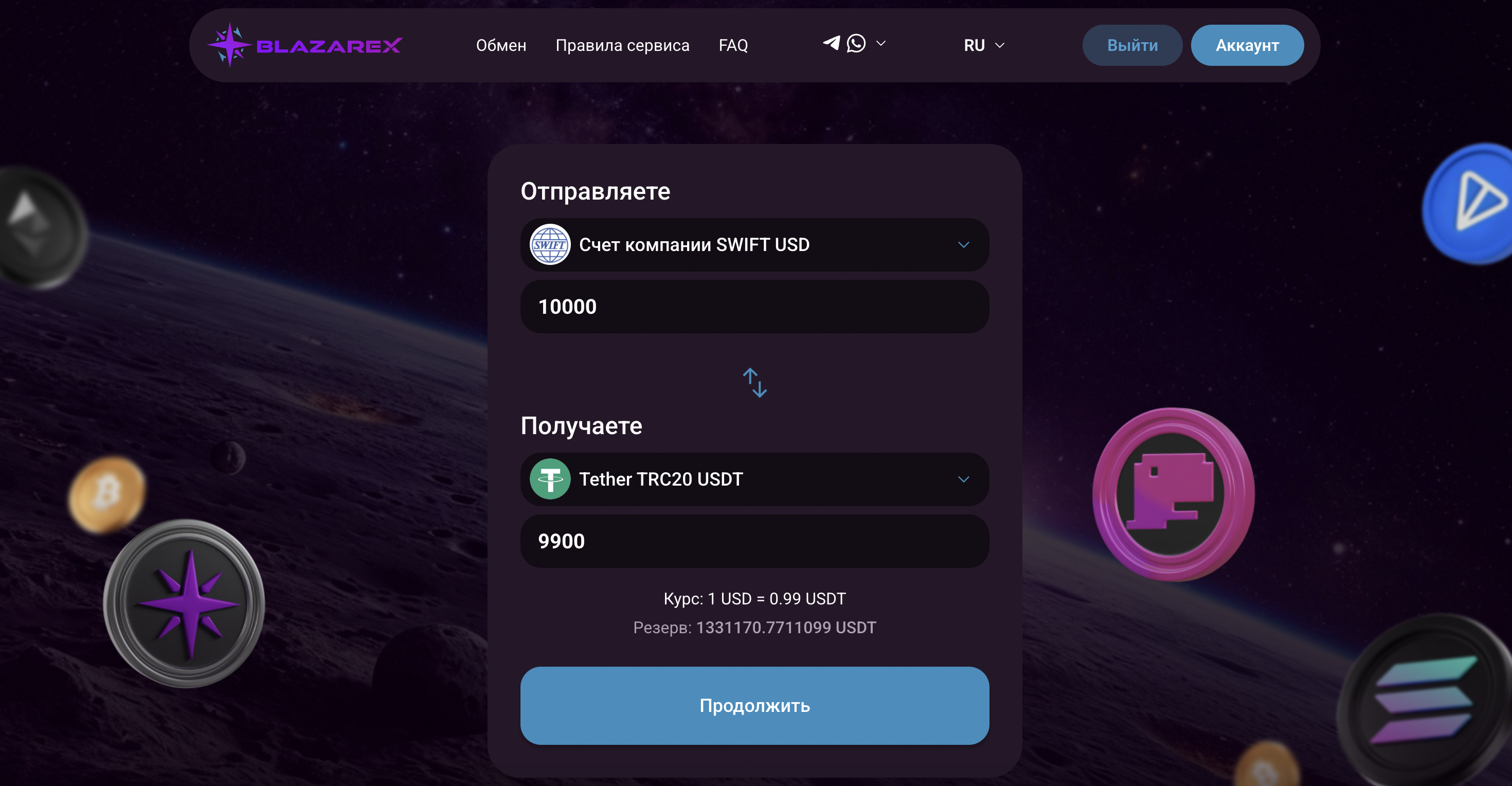Focus the receive amount field 9900
This screenshot has width=1512, height=786.
click(754, 541)
